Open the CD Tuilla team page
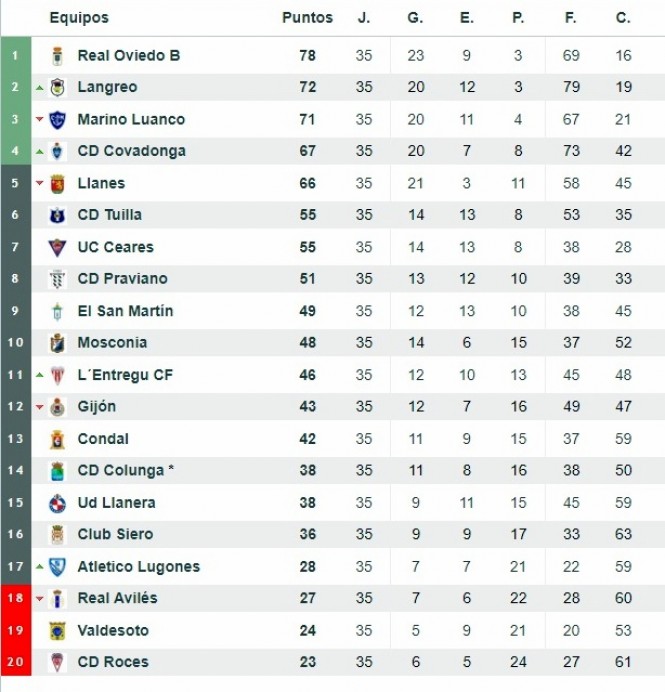Screen dimensions: 665x692 (x=109, y=215)
